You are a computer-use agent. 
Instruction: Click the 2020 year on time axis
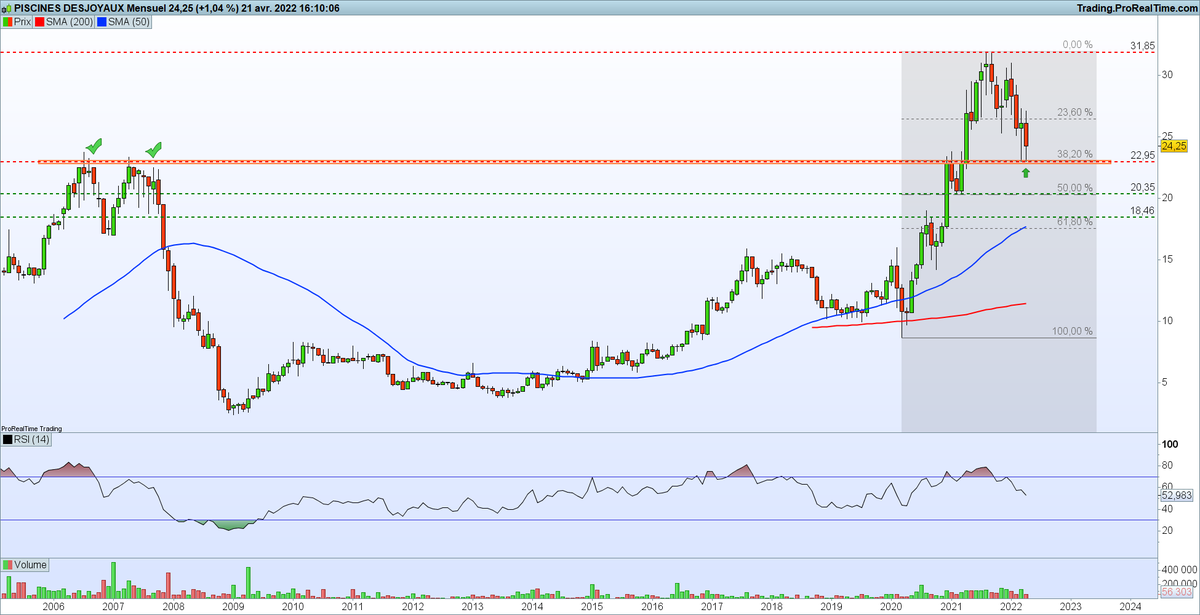tap(890, 607)
